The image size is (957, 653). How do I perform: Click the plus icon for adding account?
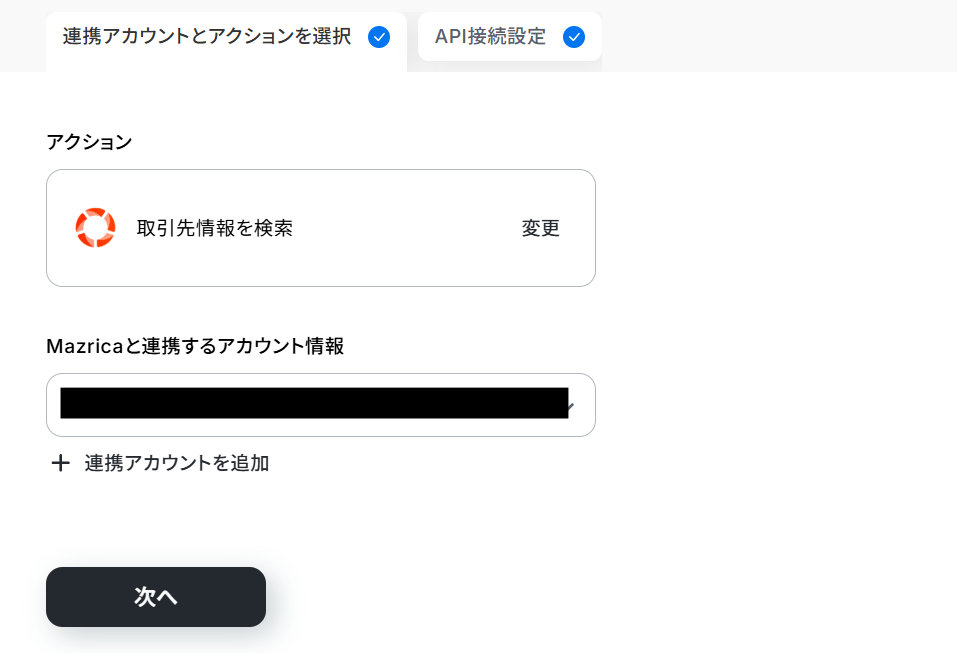point(61,463)
